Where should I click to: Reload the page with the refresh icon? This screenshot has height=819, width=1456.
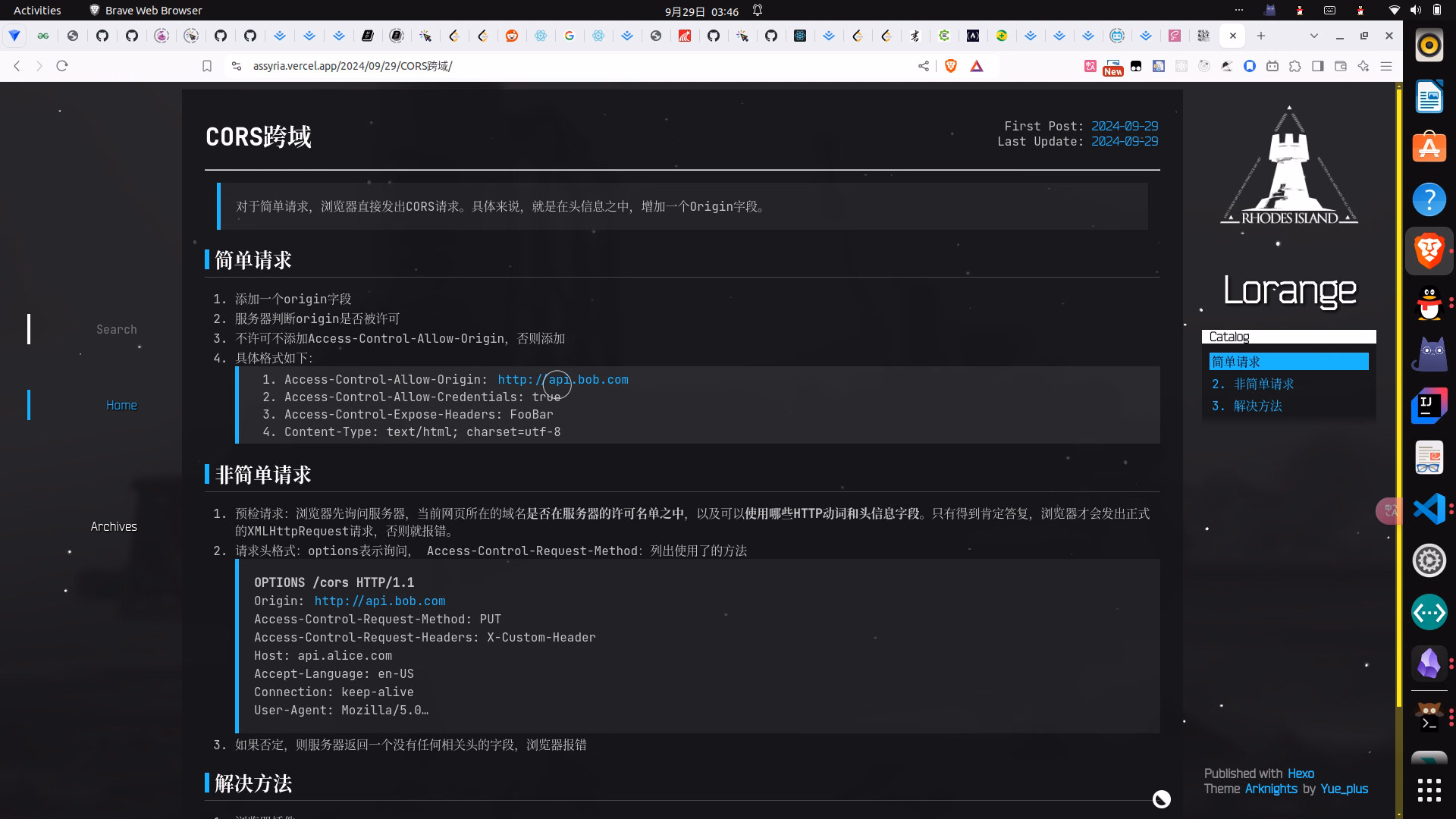tap(62, 66)
